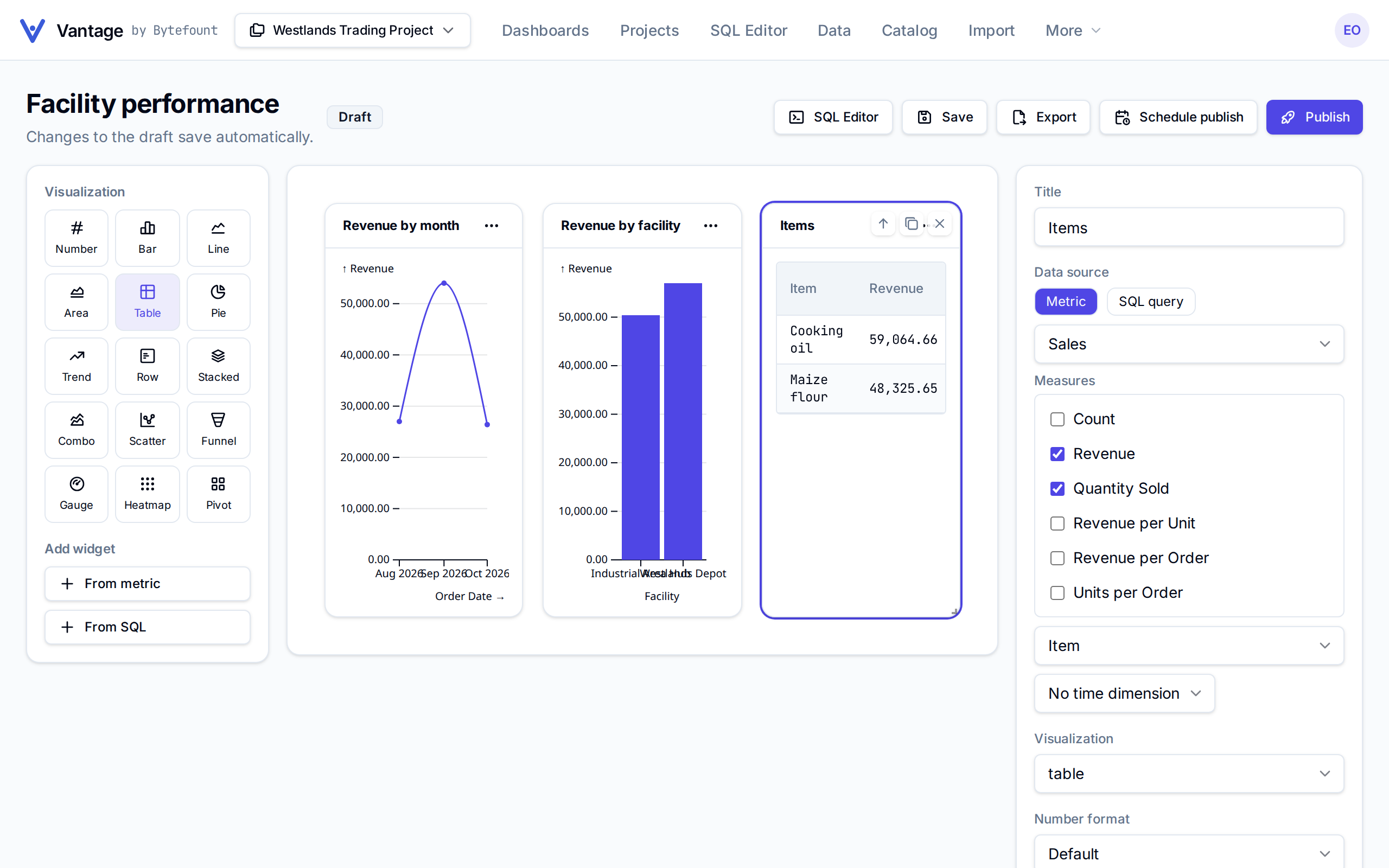Click the move-up arrow on Items widget

coord(883,224)
